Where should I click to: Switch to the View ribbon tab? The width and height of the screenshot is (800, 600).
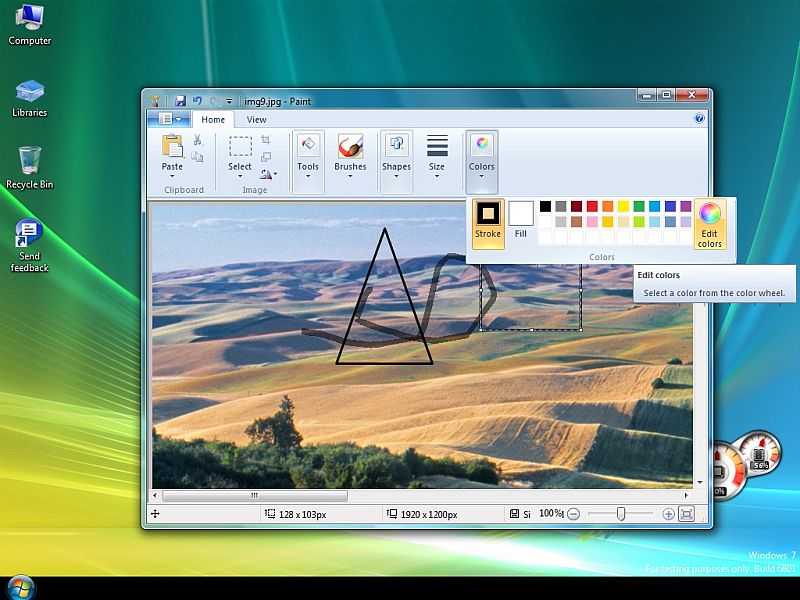pos(256,119)
